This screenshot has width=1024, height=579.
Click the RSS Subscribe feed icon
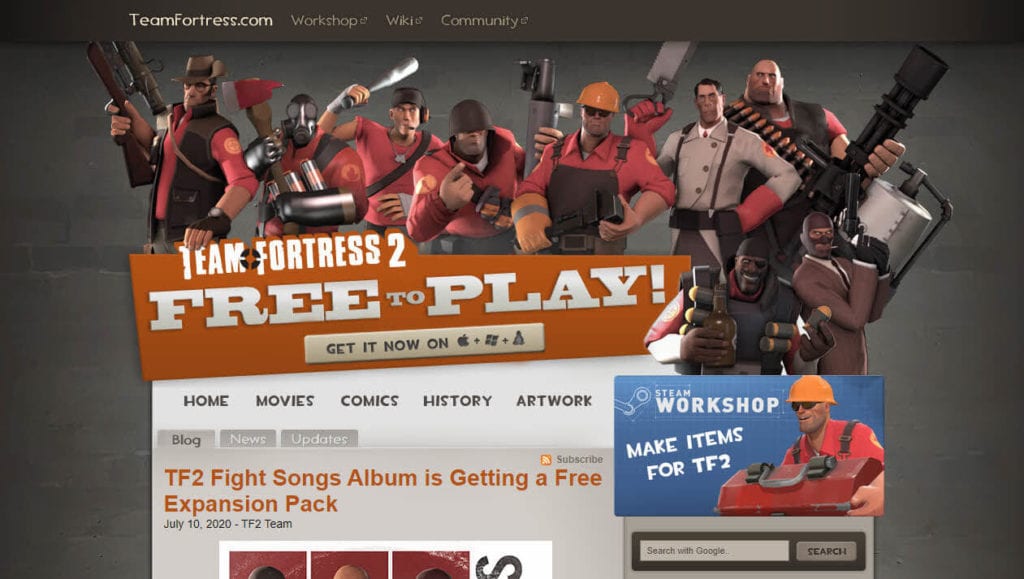pos(546,460)
